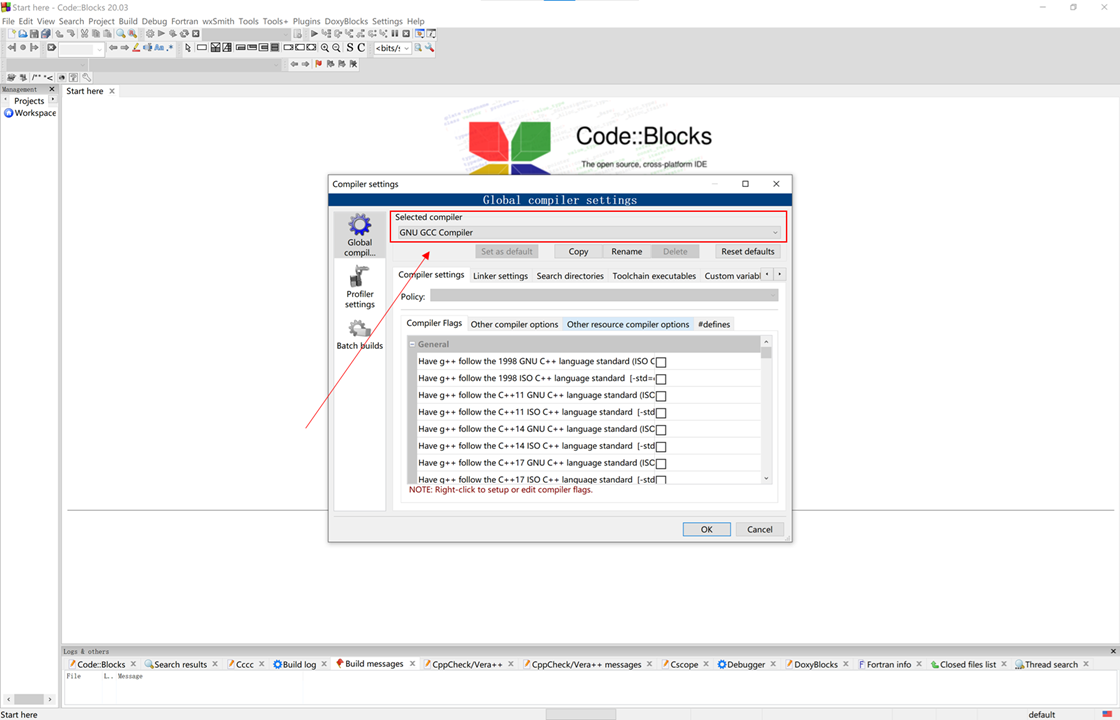Image resolution: width=1120 pixels, height=720 pixels.
Task: Click the Toggle bookmark red flag icon
Action: click(319, 64)
